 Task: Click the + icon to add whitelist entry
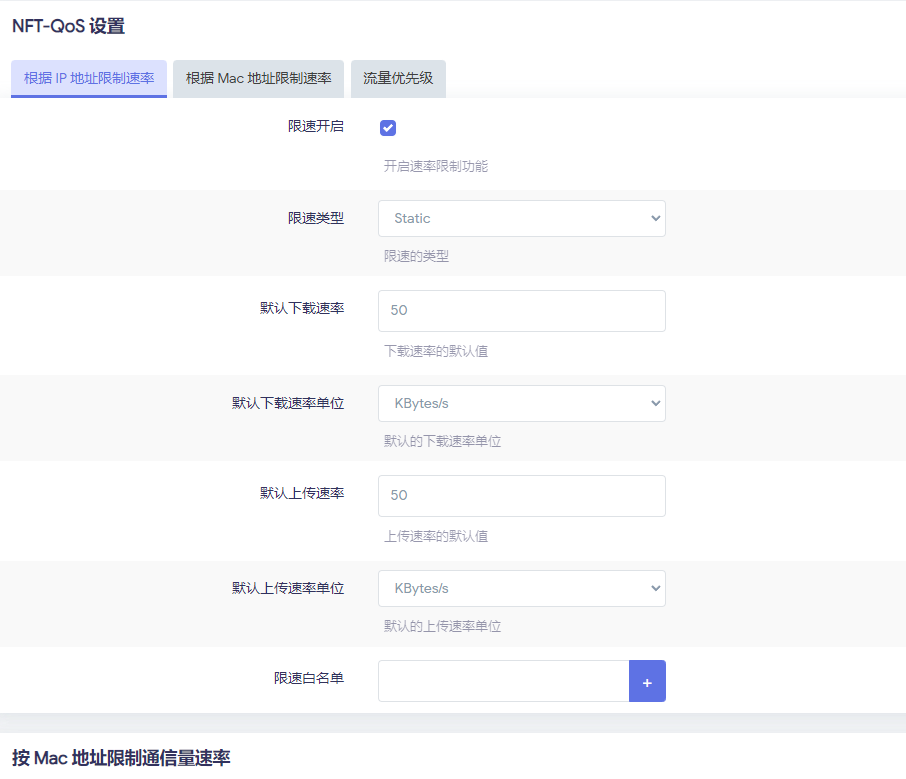(x=647, y=681)
